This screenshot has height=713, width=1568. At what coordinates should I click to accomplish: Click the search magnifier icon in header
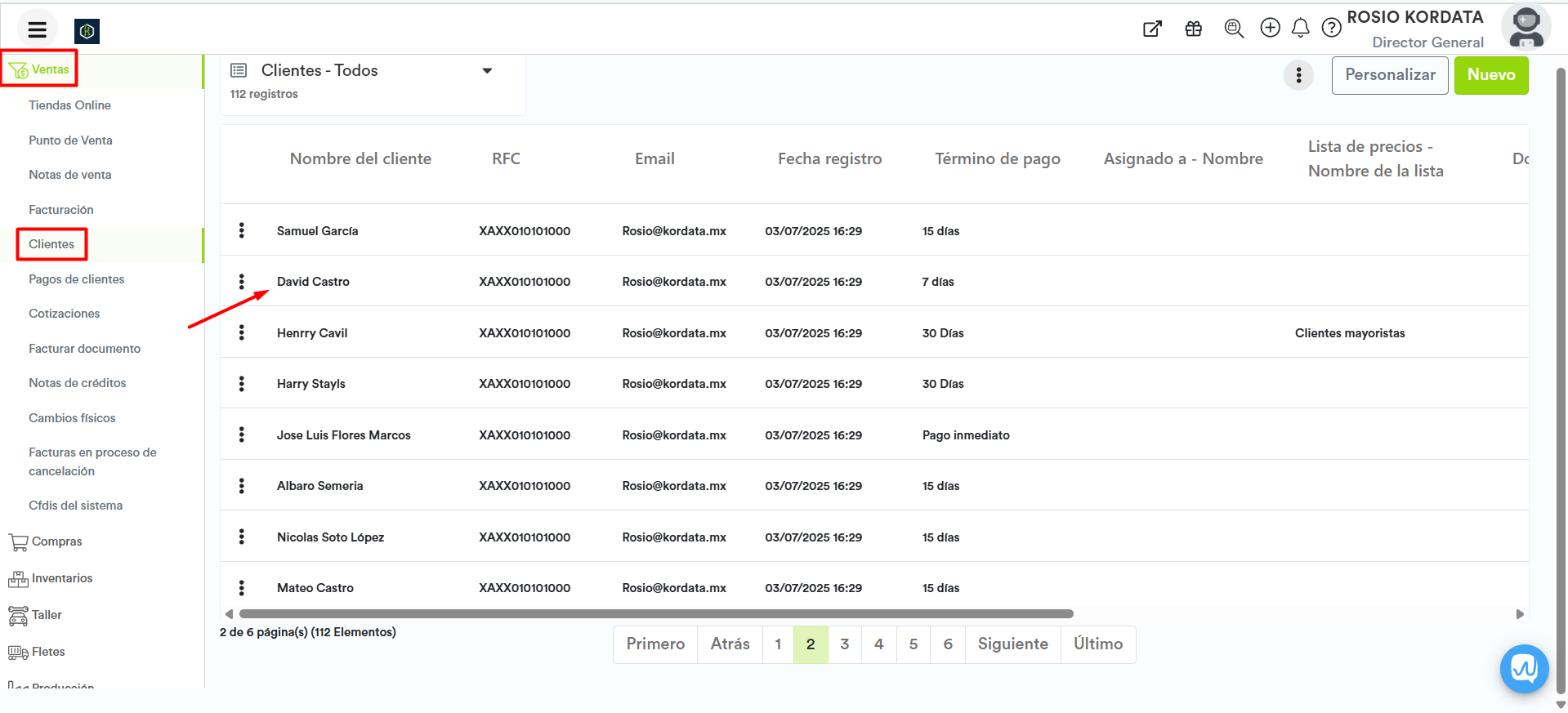[x=1234, y=29]
